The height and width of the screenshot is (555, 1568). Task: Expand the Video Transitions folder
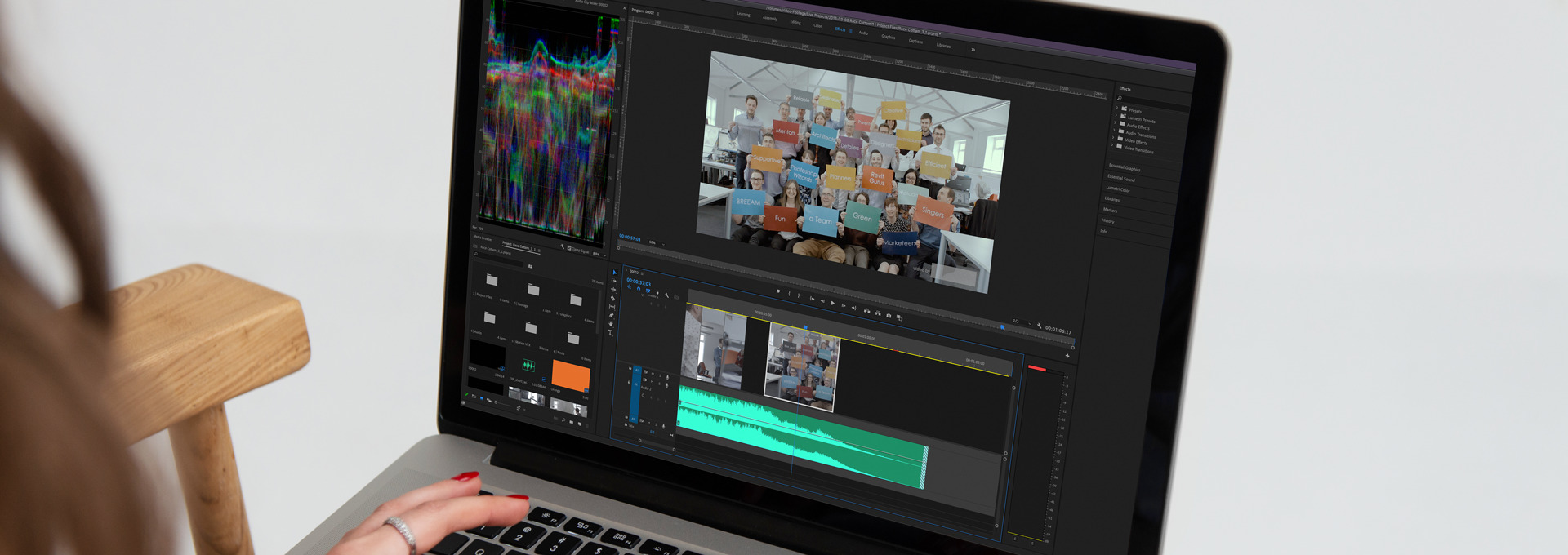1112,145
